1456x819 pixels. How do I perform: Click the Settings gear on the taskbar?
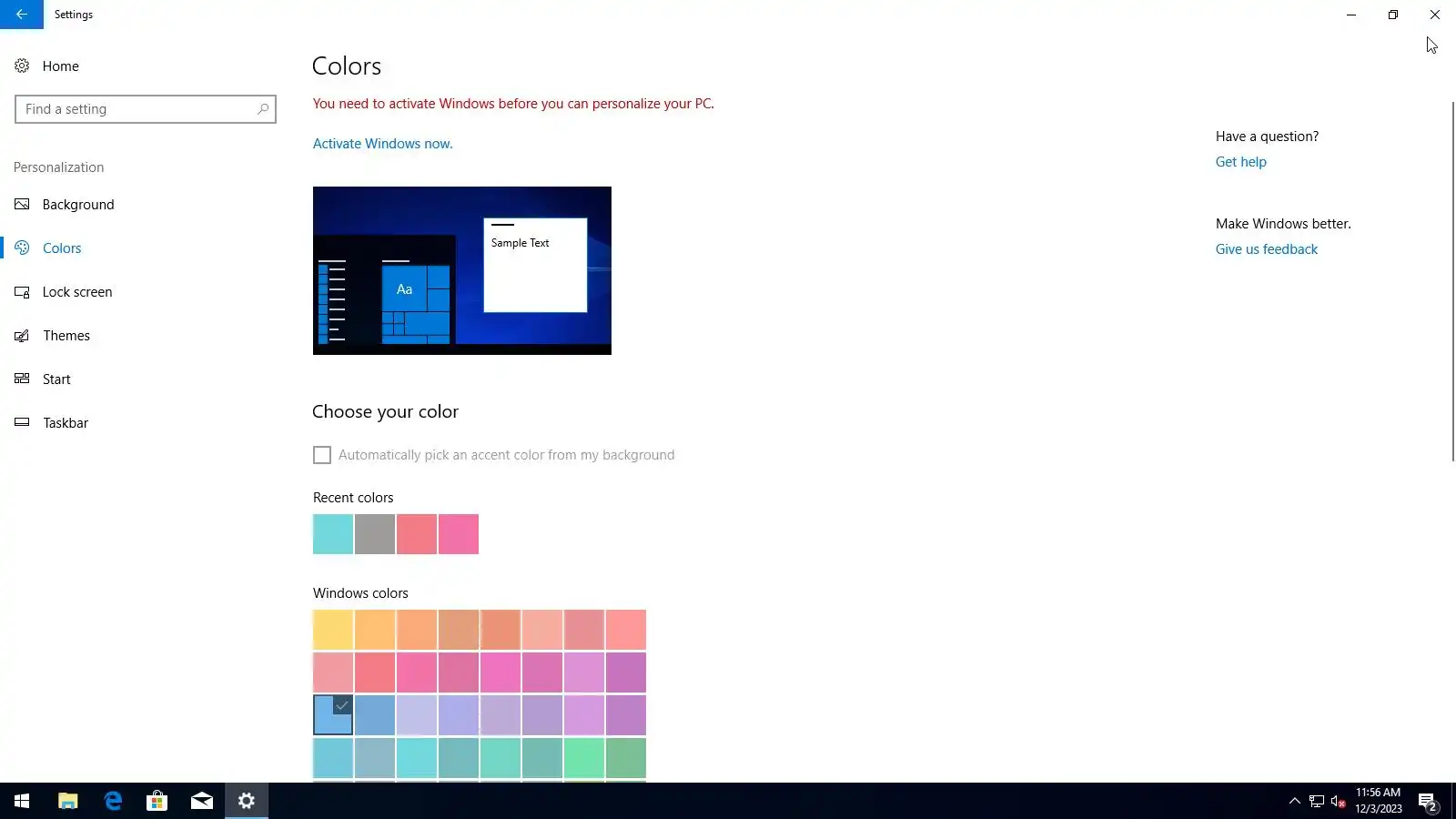(247, 801)
